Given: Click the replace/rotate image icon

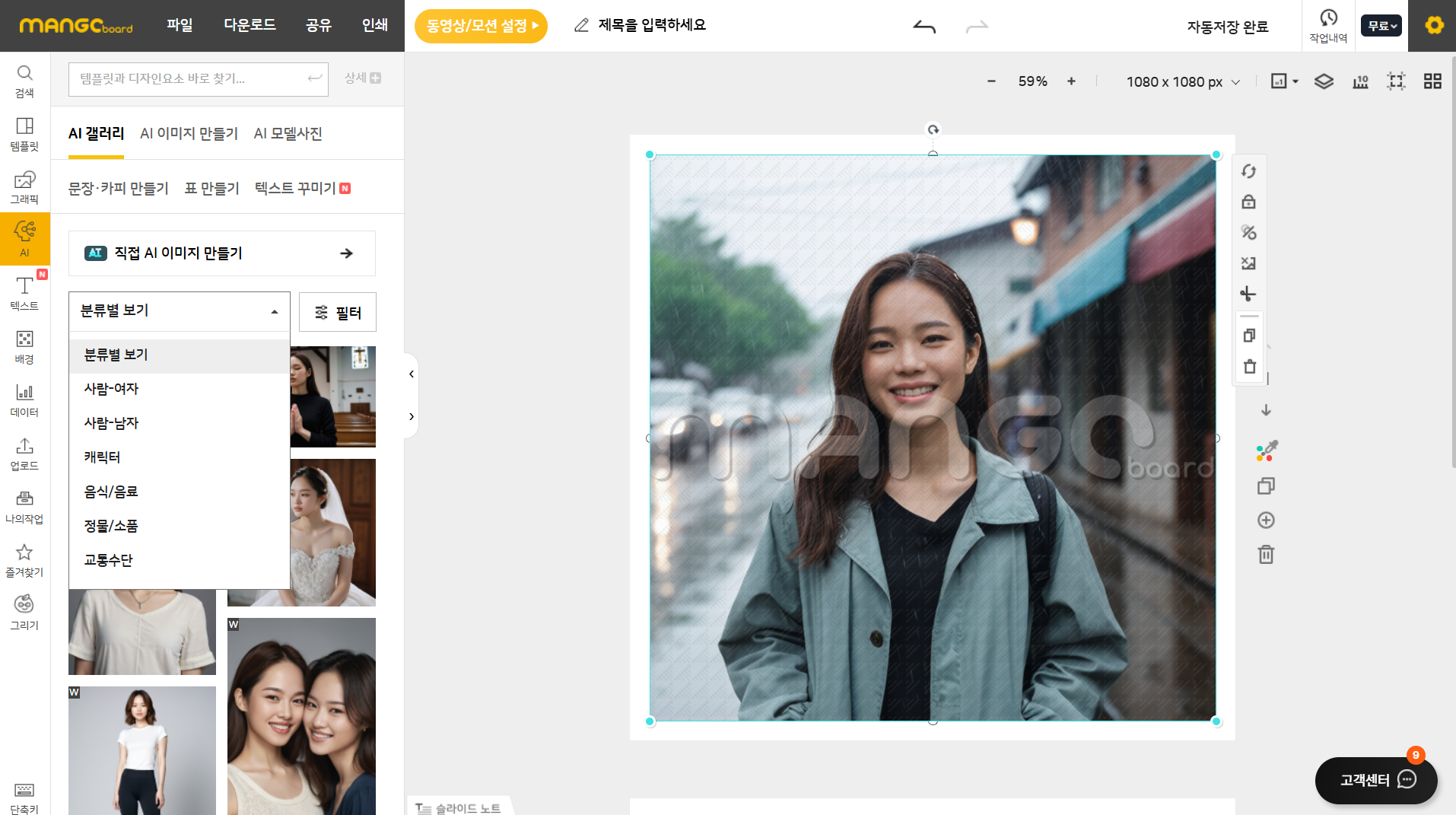Looking at the screenshot, I should (1248, 171).
